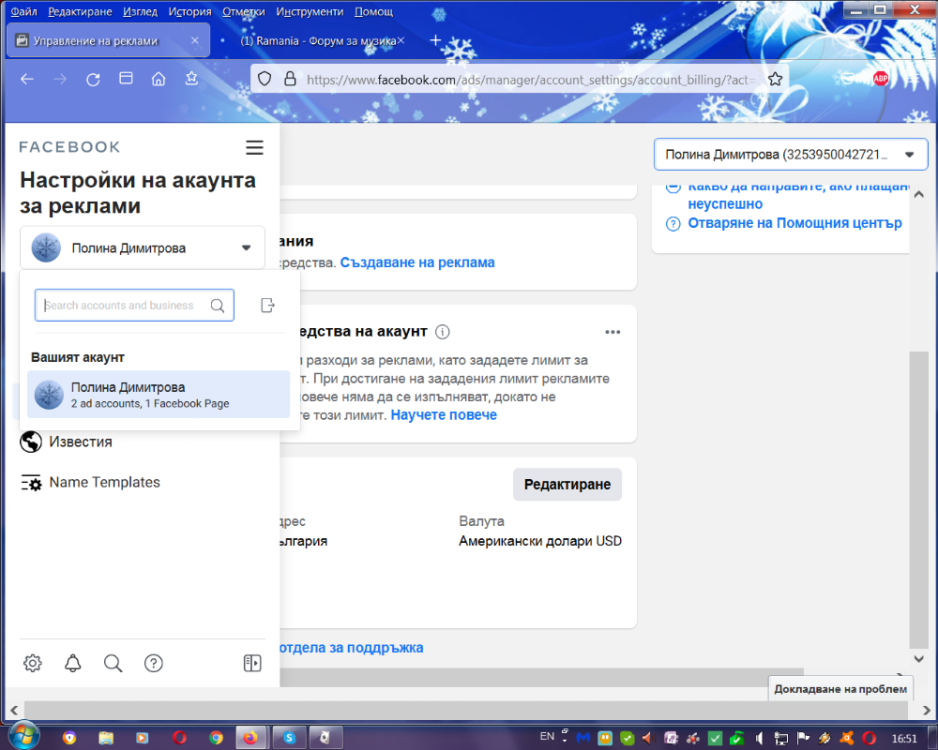Open a new tab with the plus button
The width and height of the screenshot is (938, 750).
click(x=436, y=40)
